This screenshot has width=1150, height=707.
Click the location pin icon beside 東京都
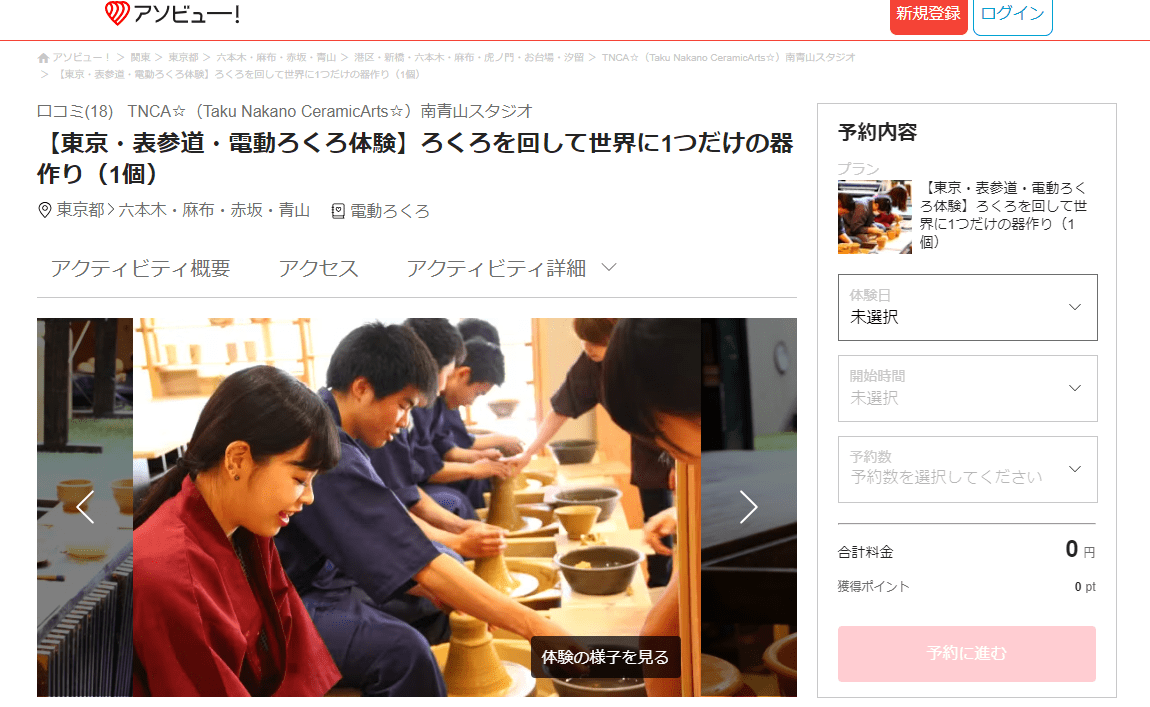(45, 210)
